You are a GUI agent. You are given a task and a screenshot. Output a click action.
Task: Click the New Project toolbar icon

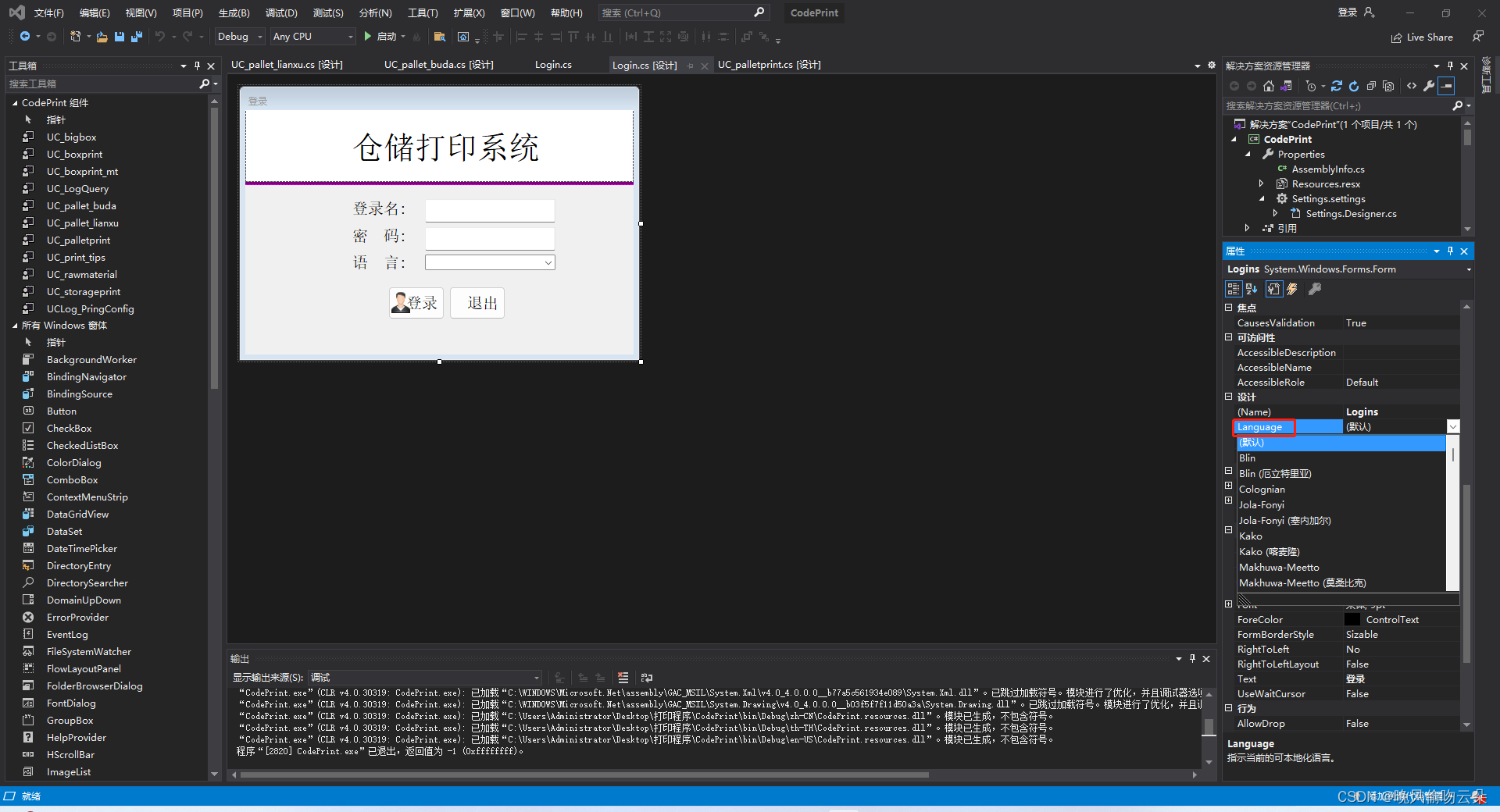pyautogui.click(x=76, y=37)
